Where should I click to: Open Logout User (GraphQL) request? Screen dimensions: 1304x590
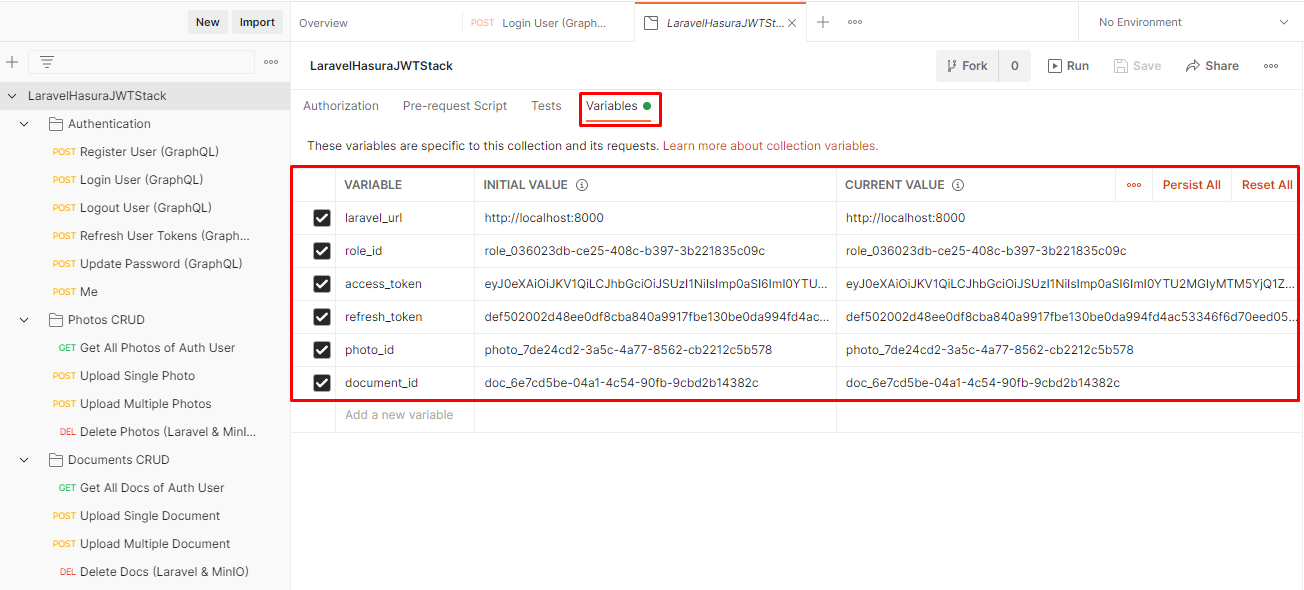145,208
